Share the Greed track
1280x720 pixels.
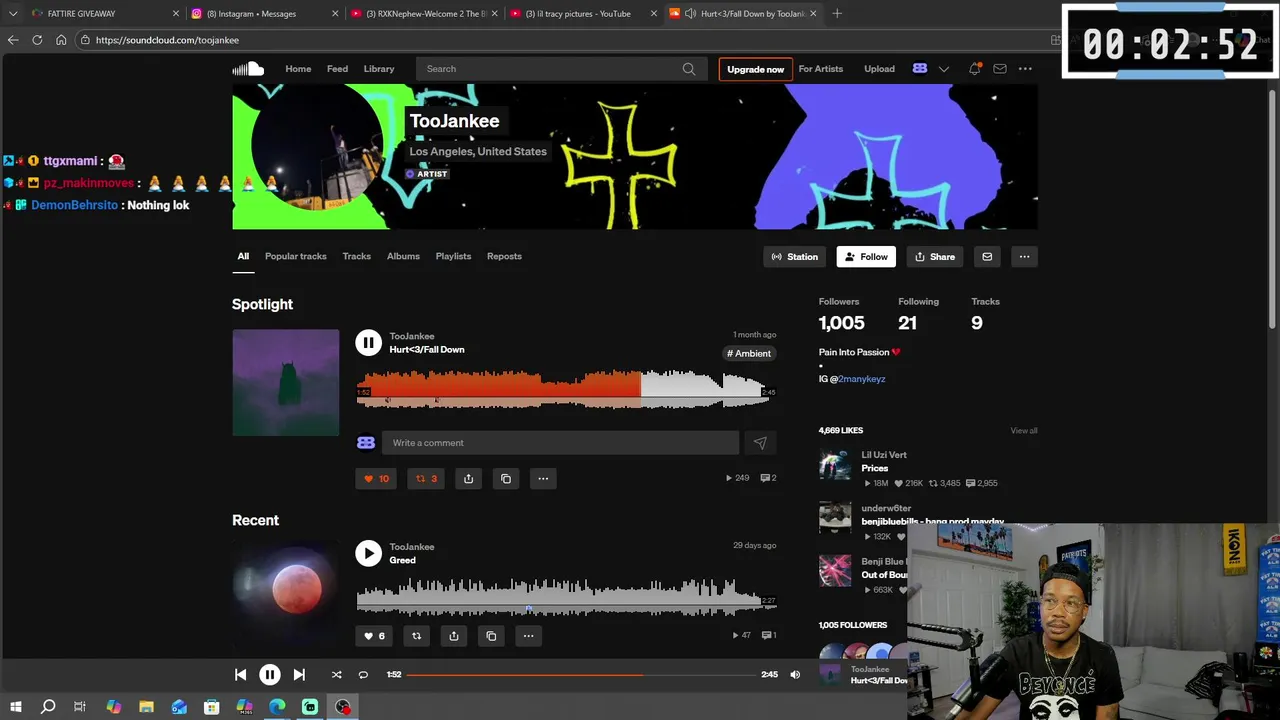click(x=454, y=636)
